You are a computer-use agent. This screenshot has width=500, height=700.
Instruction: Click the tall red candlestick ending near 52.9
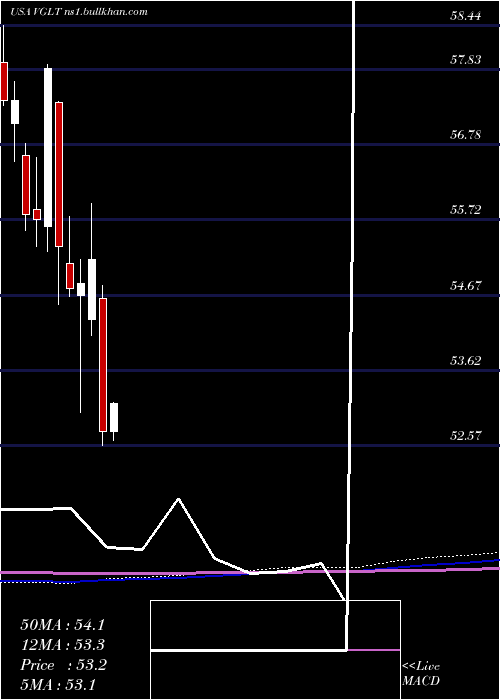coord(103,365)
